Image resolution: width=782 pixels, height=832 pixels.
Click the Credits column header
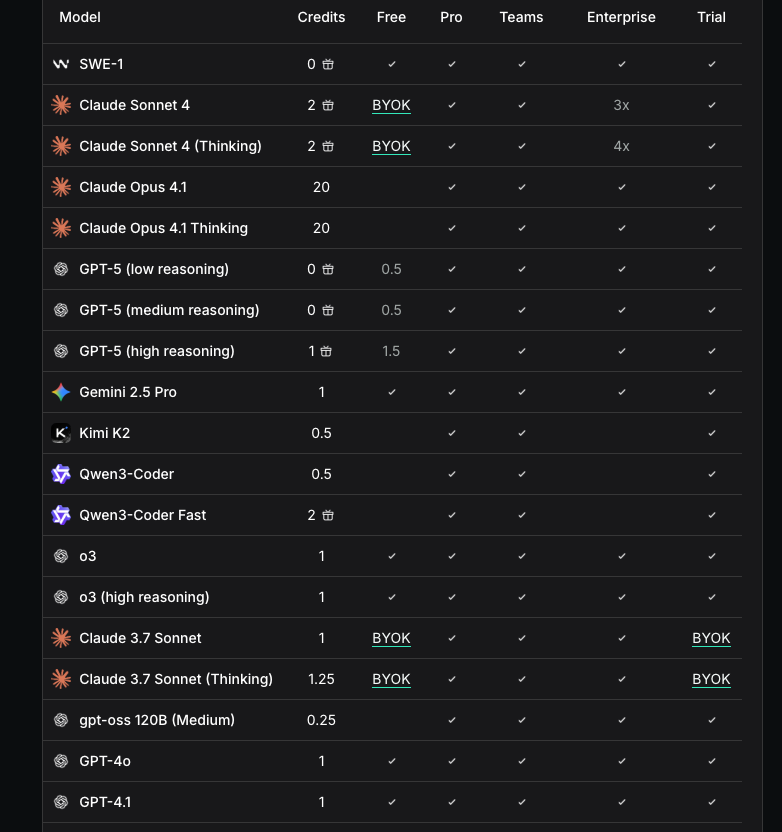point(321,17)
